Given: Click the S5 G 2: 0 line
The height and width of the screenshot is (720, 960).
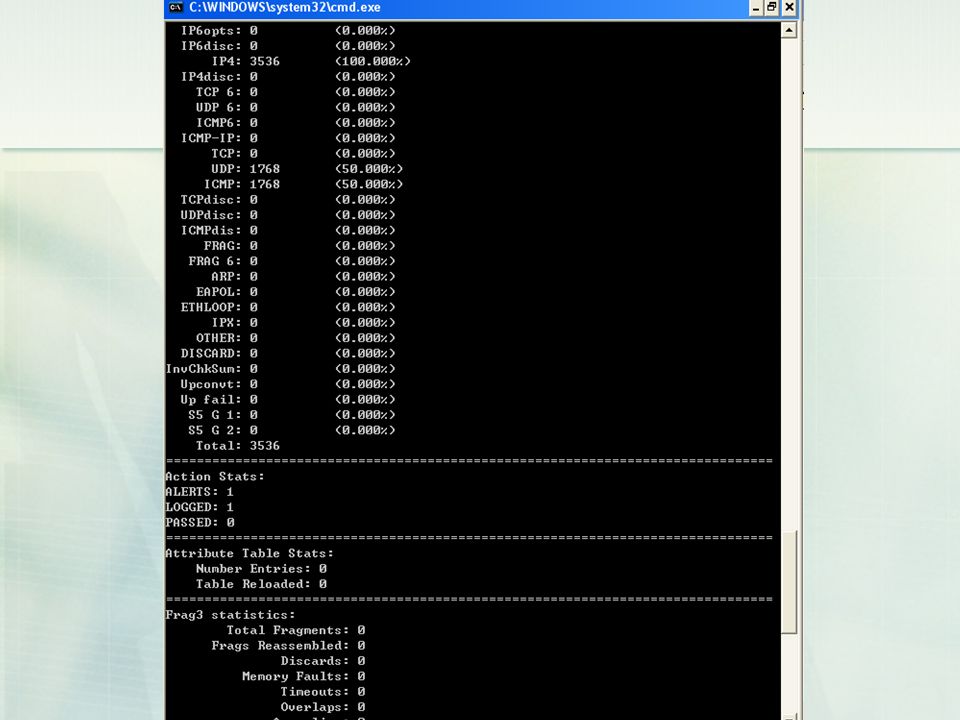Looking at the screenshot, I should pyautogui.click(x=292, y=430).
